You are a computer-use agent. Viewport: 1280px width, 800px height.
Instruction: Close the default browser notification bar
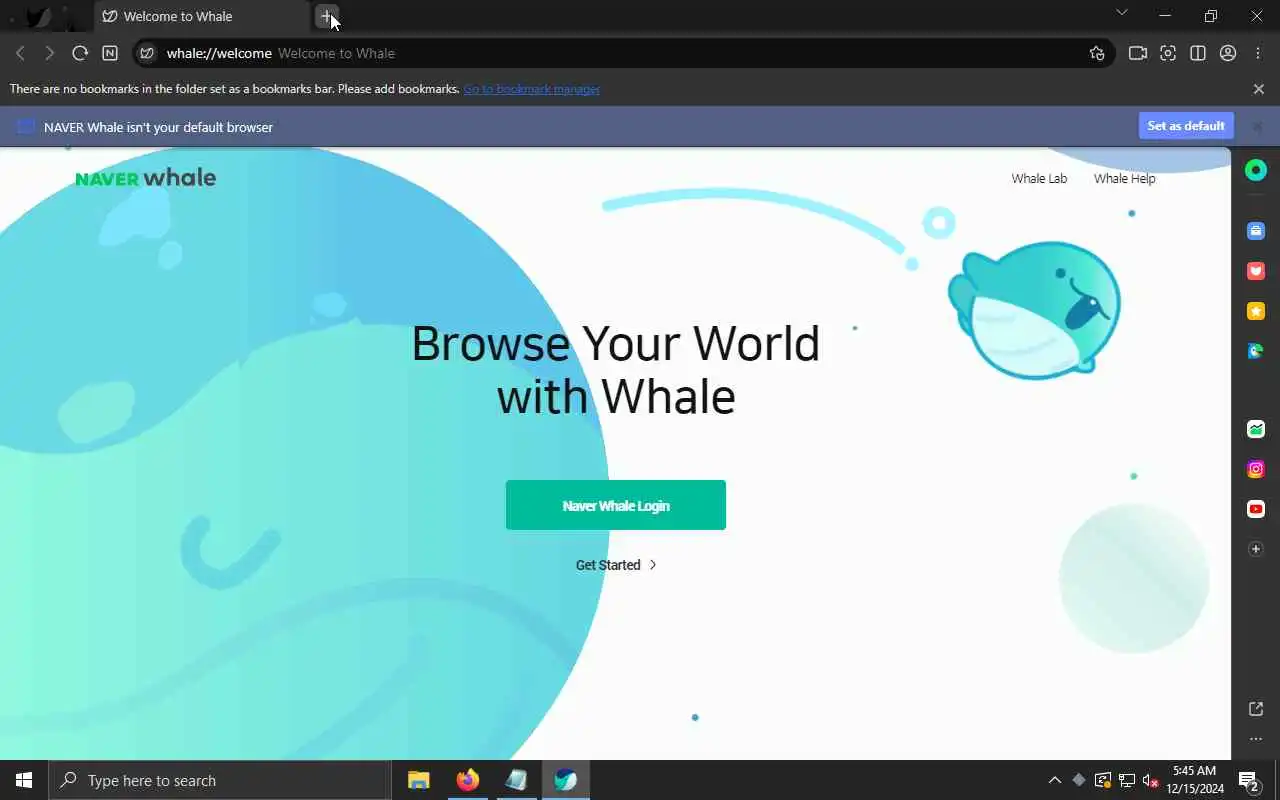(1258, 127)
